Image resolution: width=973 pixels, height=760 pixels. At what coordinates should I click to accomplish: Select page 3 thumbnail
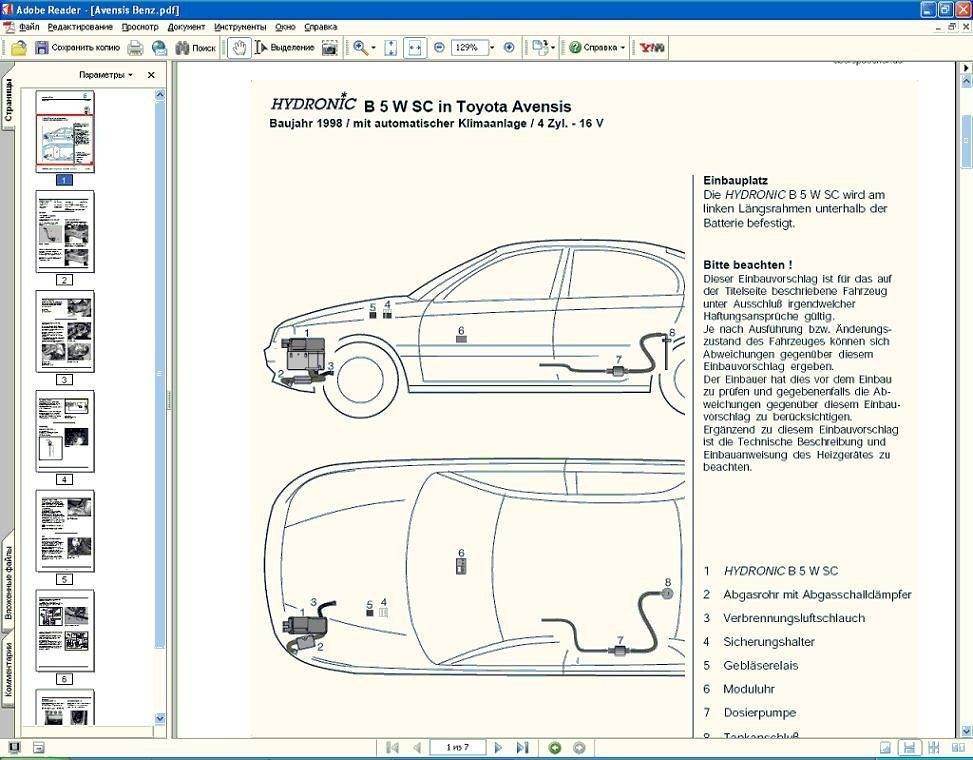pyautogui.click(x=65, y=331)
